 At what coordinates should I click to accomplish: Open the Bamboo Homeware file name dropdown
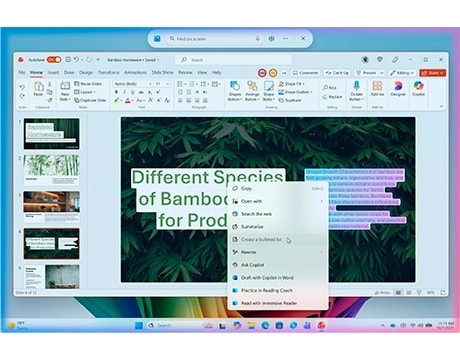(133, 60)
